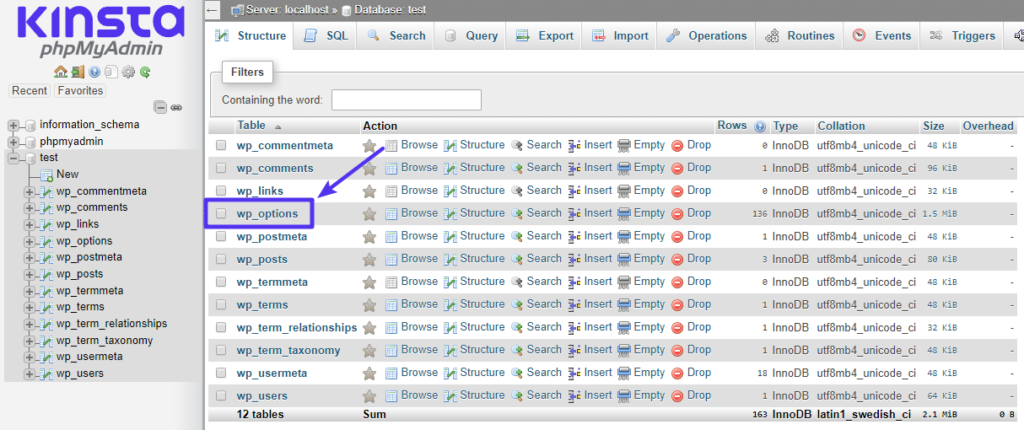
Task: Expand the information_schema database node
Action: pyautogui.click(x=13, y=125)
